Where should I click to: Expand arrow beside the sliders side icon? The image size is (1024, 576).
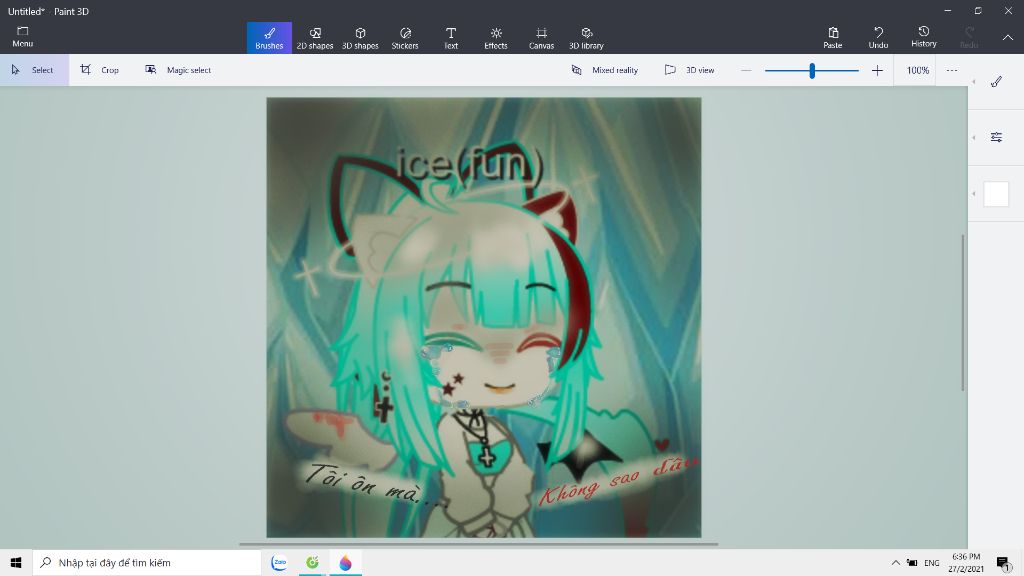pos(974,137)
